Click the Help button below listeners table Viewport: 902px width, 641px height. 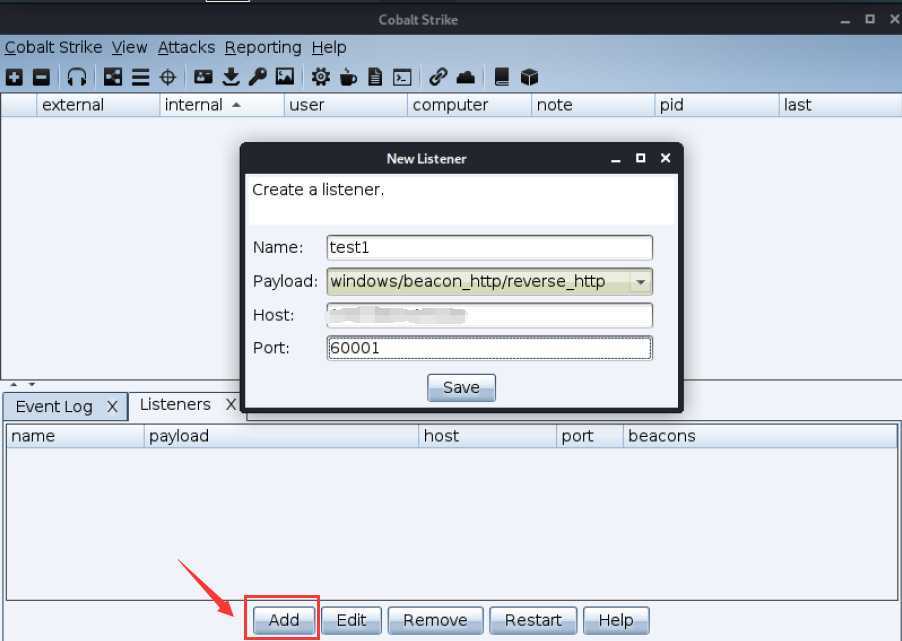click(616, 620)
